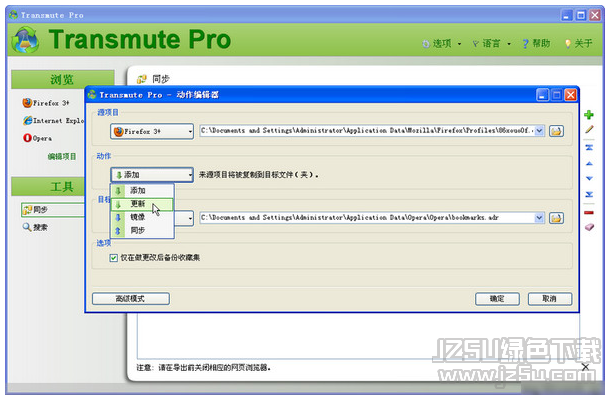The image size is (614, 402).
Task: Open the 帮助 help menu
Action: pyautogui.click(x=536, y=43)
